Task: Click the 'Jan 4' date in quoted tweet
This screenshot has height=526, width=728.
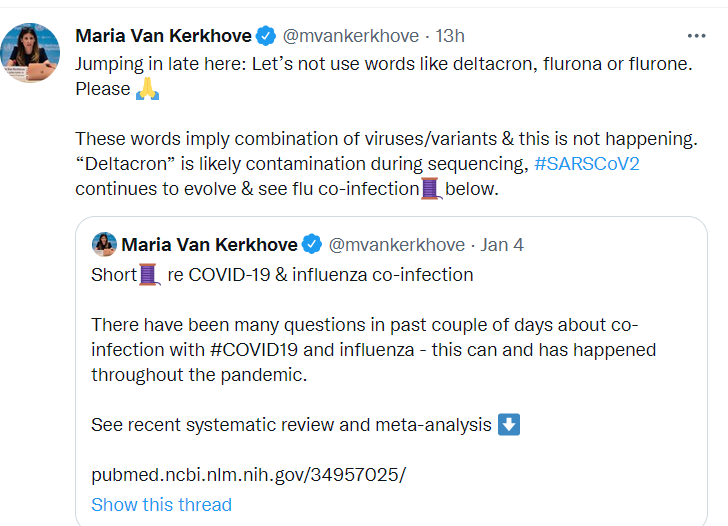Action: pos(502,245)
